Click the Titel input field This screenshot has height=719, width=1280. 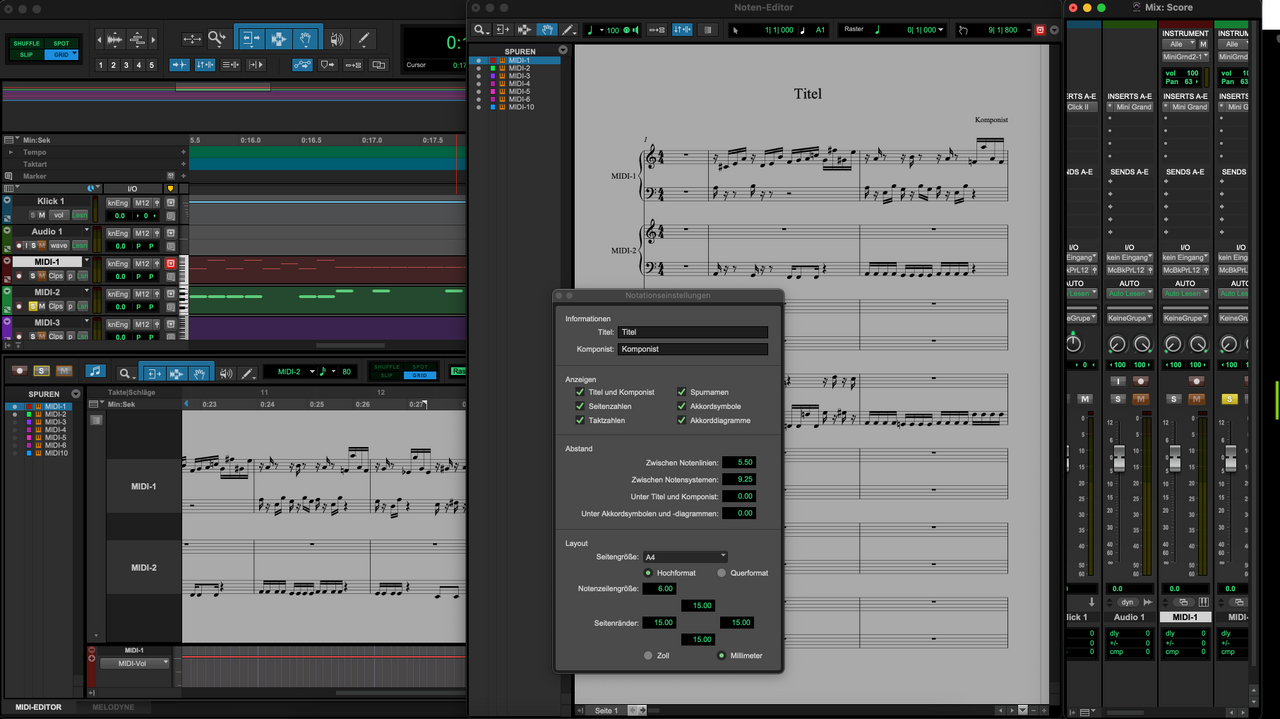692,332
